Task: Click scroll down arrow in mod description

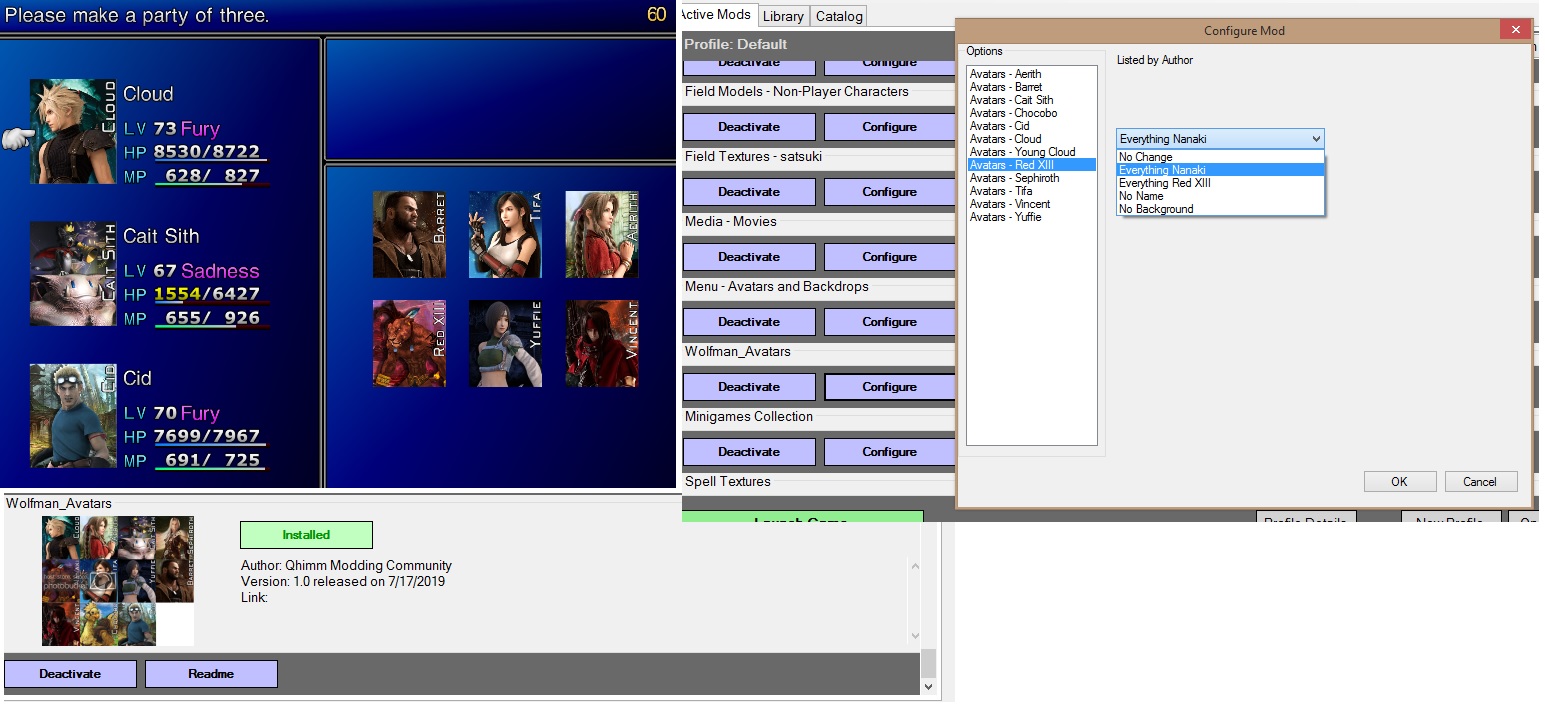Action: (x=914, y=636)
